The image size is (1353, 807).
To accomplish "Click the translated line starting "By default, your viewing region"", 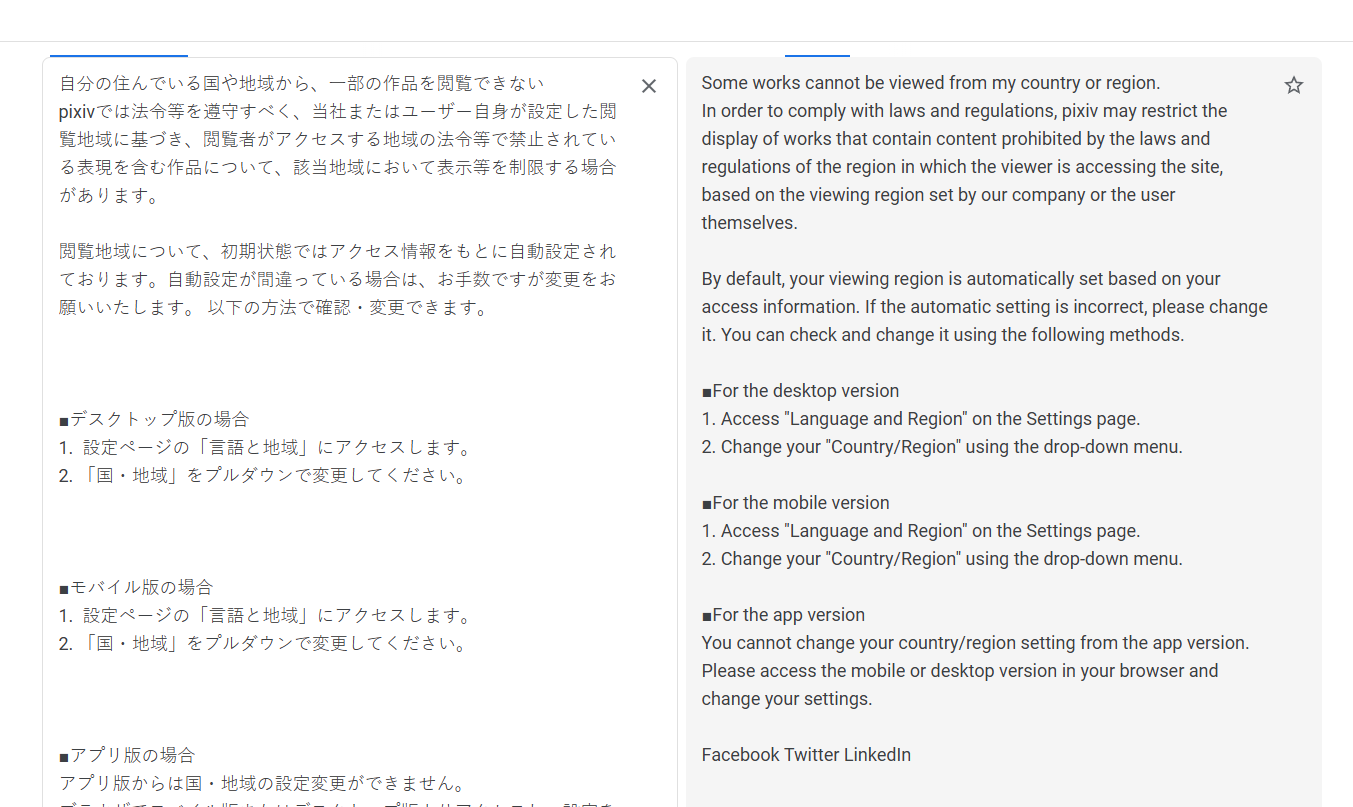I will [x=961, y=279].
